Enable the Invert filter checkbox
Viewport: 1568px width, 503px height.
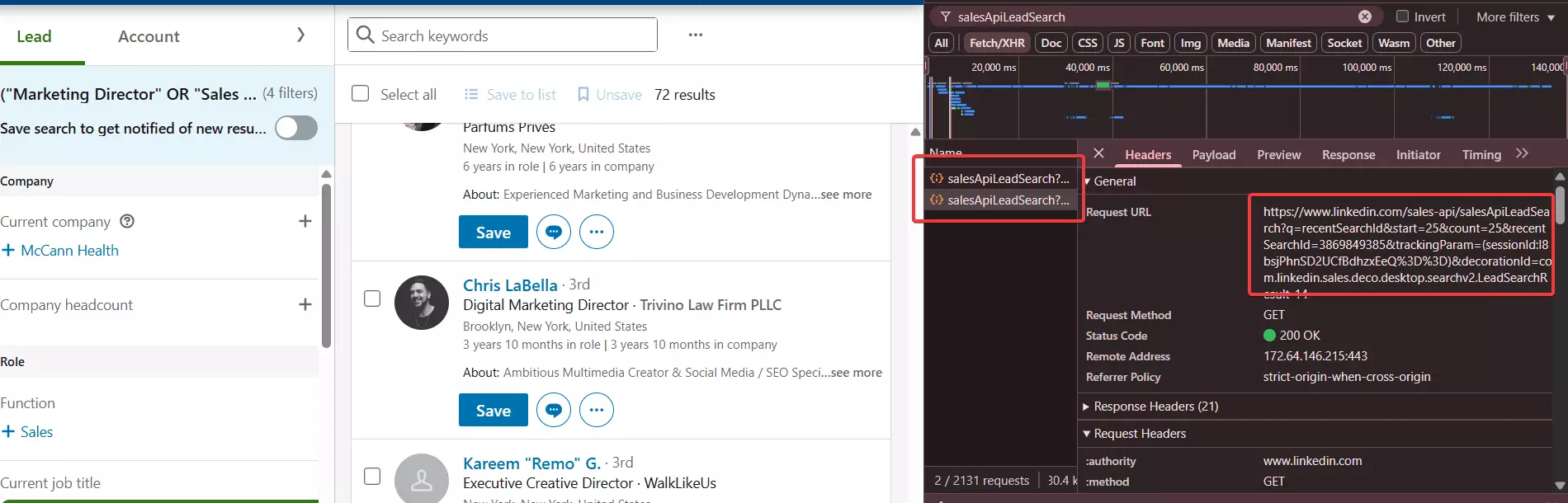pyautogui.click(x=1402, y=16)
